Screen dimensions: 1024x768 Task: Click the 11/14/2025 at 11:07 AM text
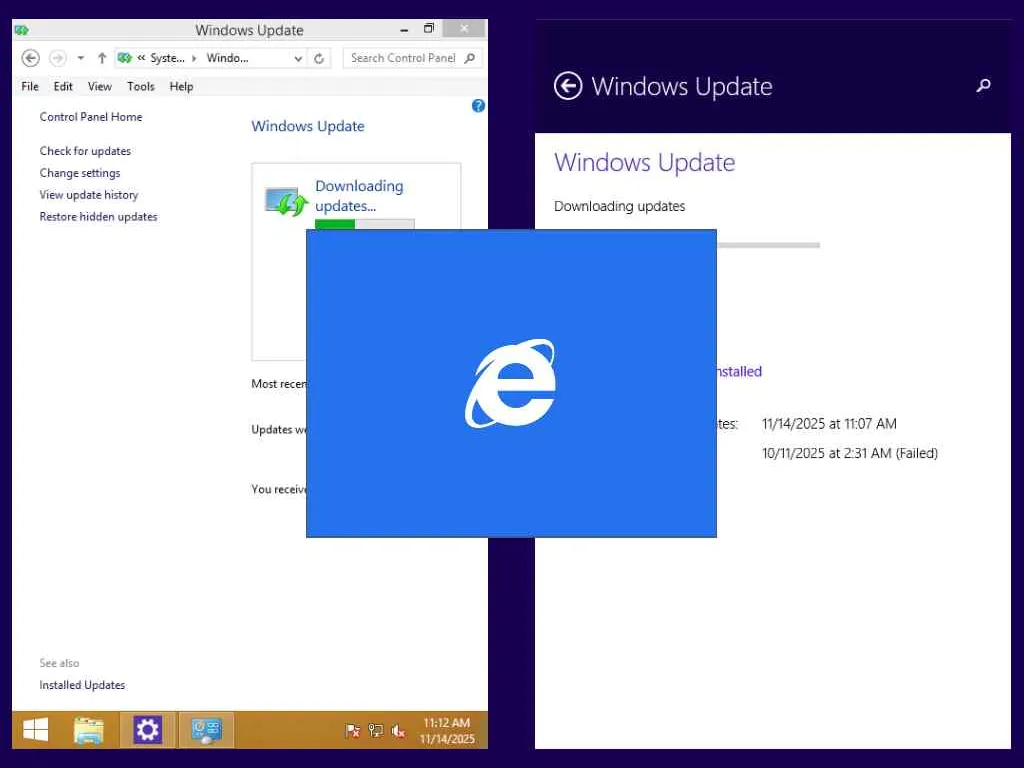click(829, 424)
